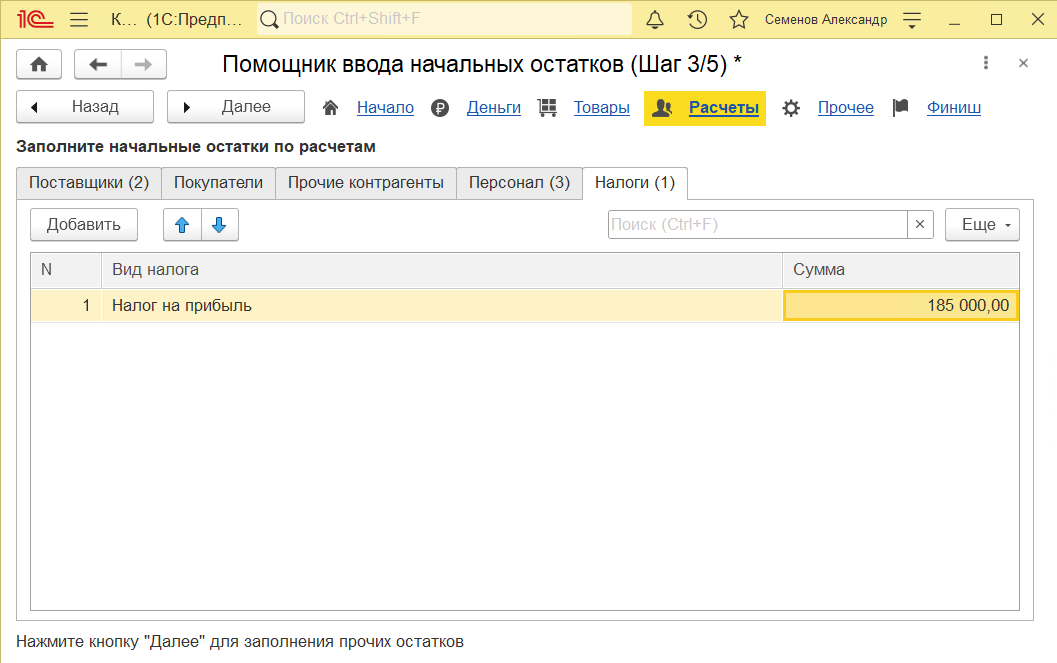Select the Налоги (1) tab
The height and width of the screenshot is (663, 1057).
(635, 183)
